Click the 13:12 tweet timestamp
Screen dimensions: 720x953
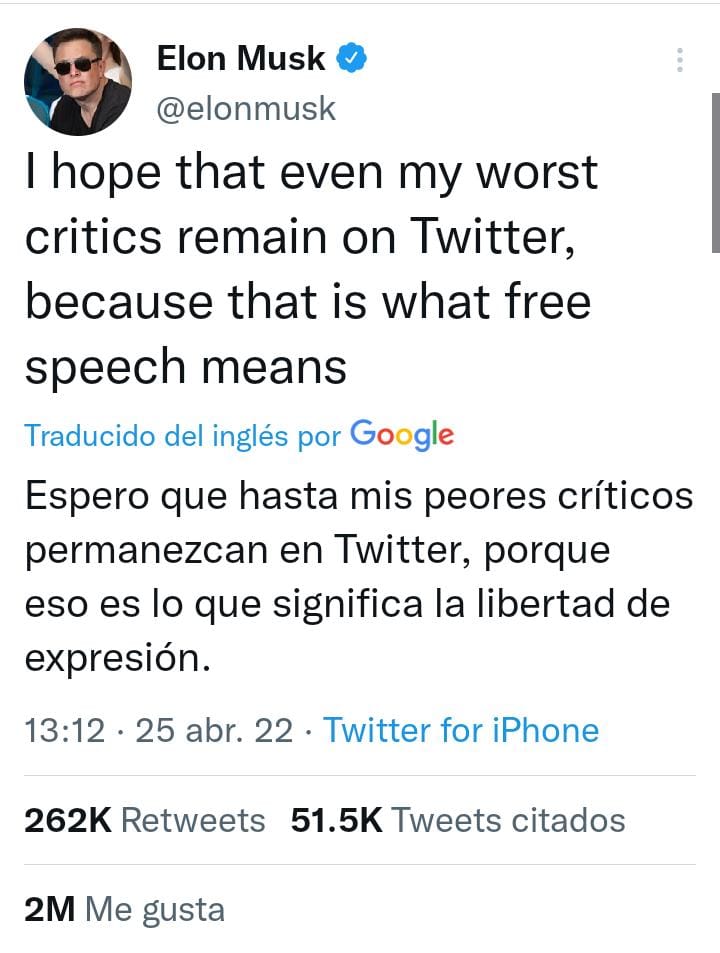(x=64, y=730)
